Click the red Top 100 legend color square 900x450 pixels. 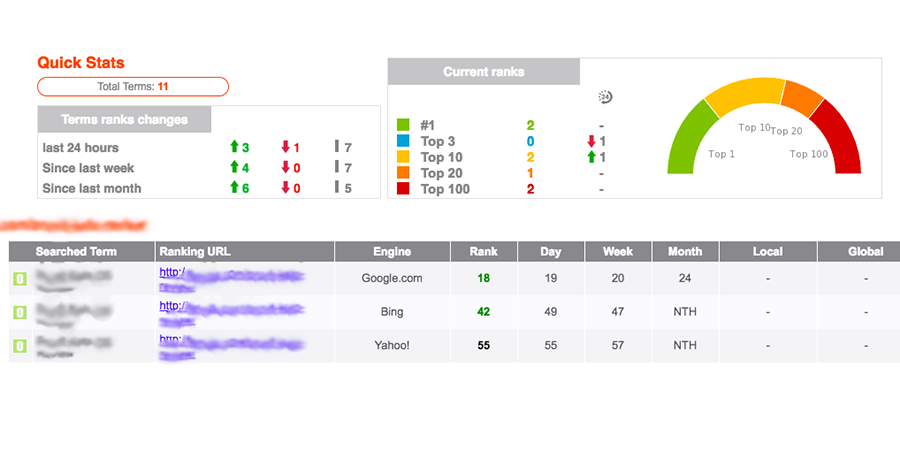403,189
